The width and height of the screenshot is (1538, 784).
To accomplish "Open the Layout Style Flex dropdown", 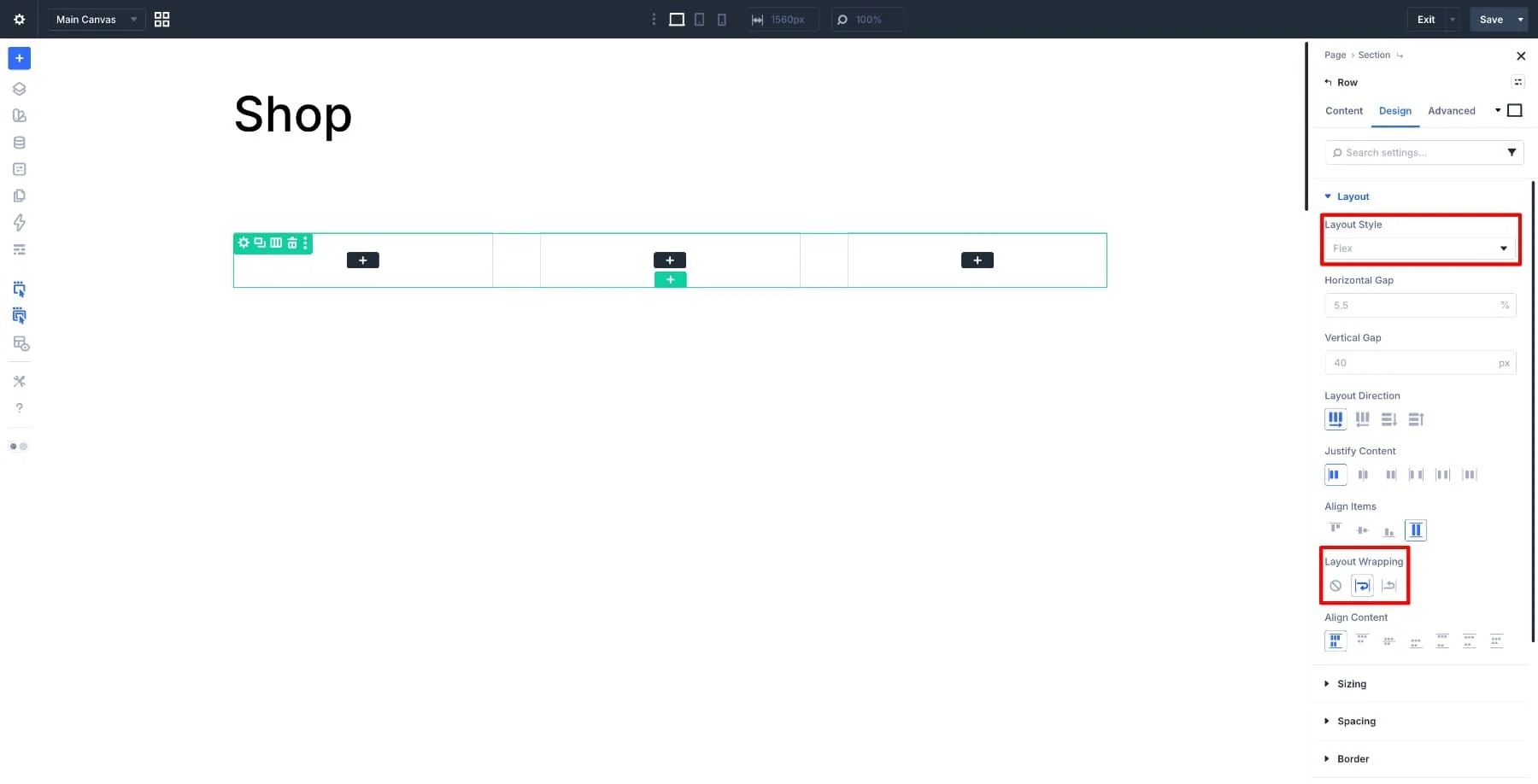I will (x=1420, y=249).
